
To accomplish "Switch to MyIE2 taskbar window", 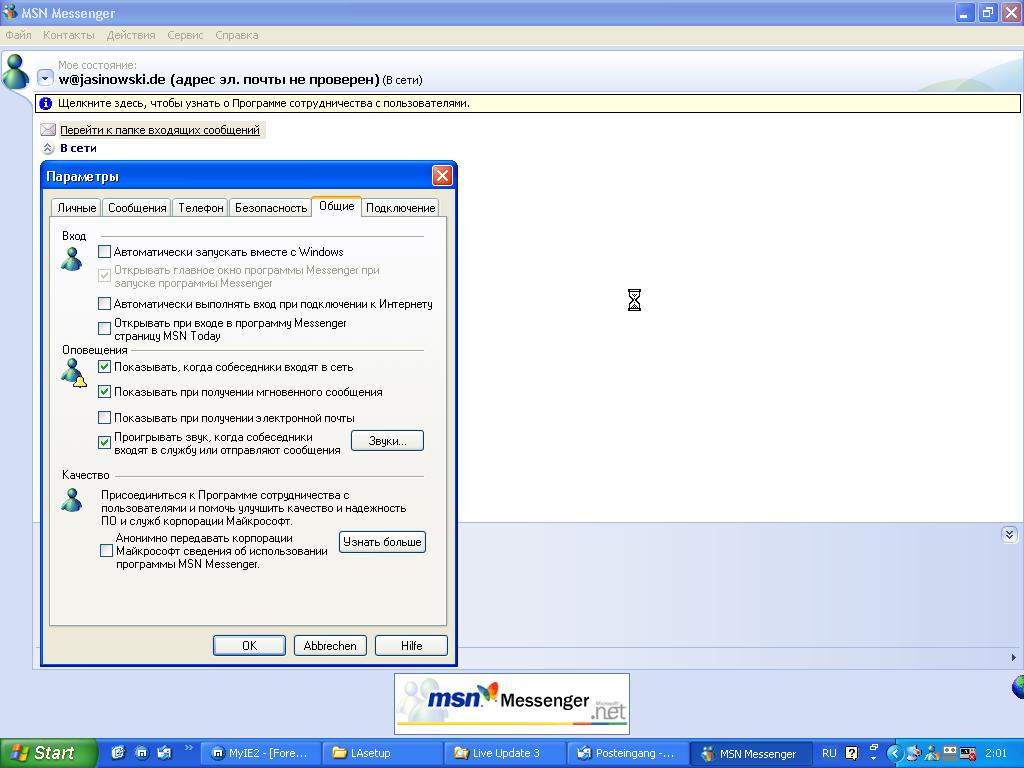I will coord(261,753).
